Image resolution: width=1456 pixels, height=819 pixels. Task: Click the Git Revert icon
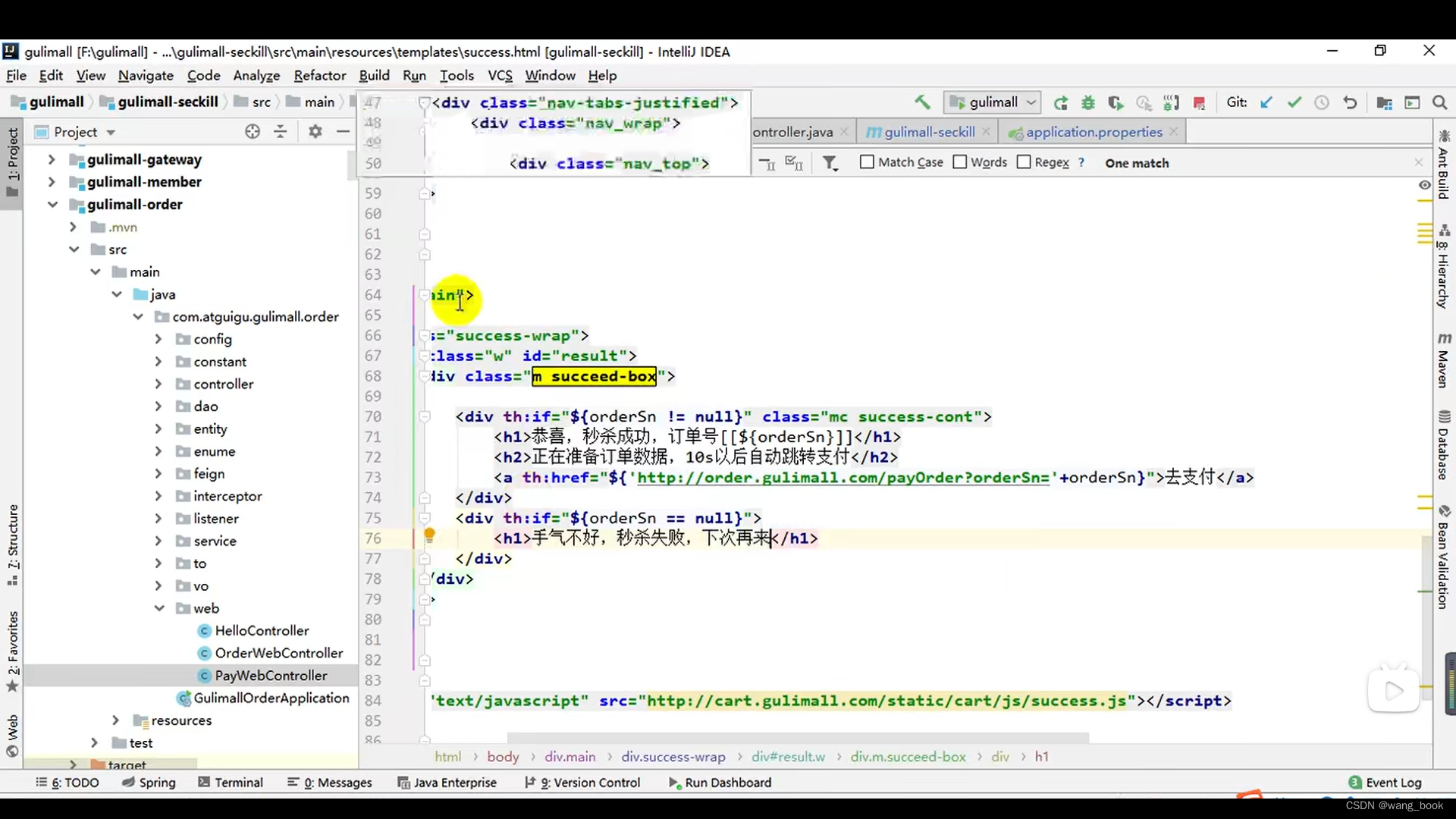[x=1350, y=102]
